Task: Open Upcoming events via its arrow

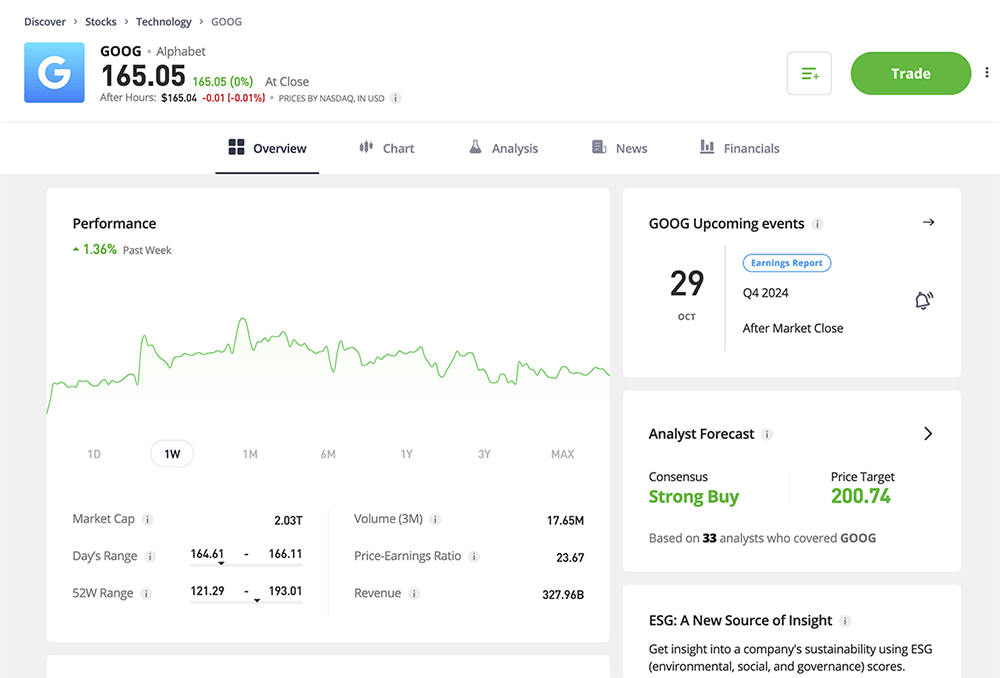Action: (928, 223)
